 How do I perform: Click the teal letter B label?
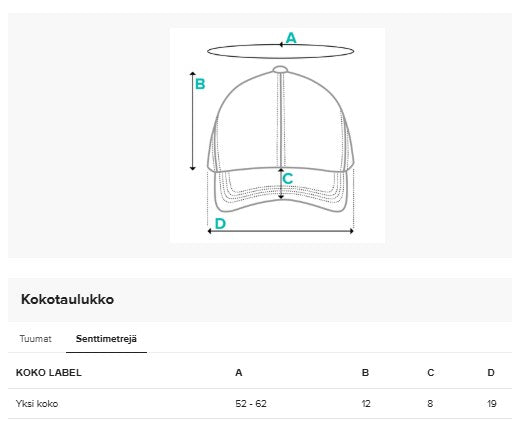click(200, 84)
